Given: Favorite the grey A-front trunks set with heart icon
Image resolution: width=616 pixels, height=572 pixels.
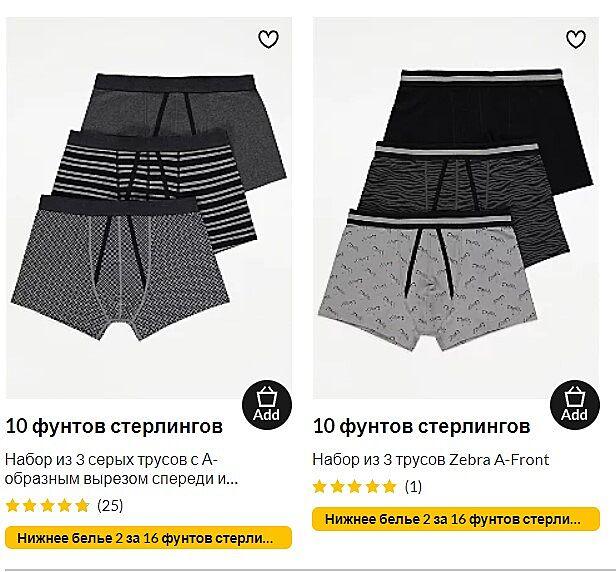Looking at the screenshot, I should coord(268,39).
